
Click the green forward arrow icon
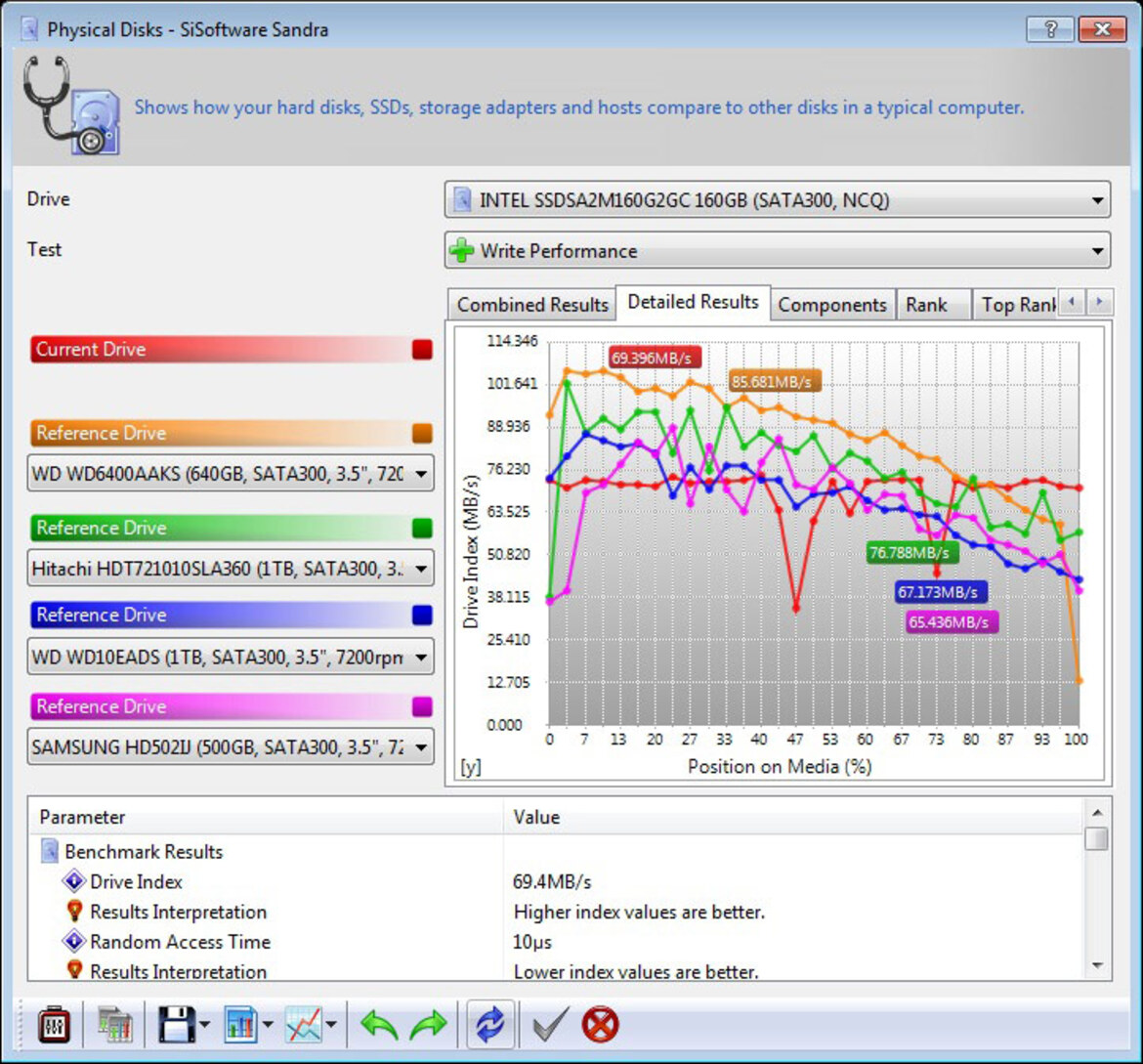[x=429, y=1025]
